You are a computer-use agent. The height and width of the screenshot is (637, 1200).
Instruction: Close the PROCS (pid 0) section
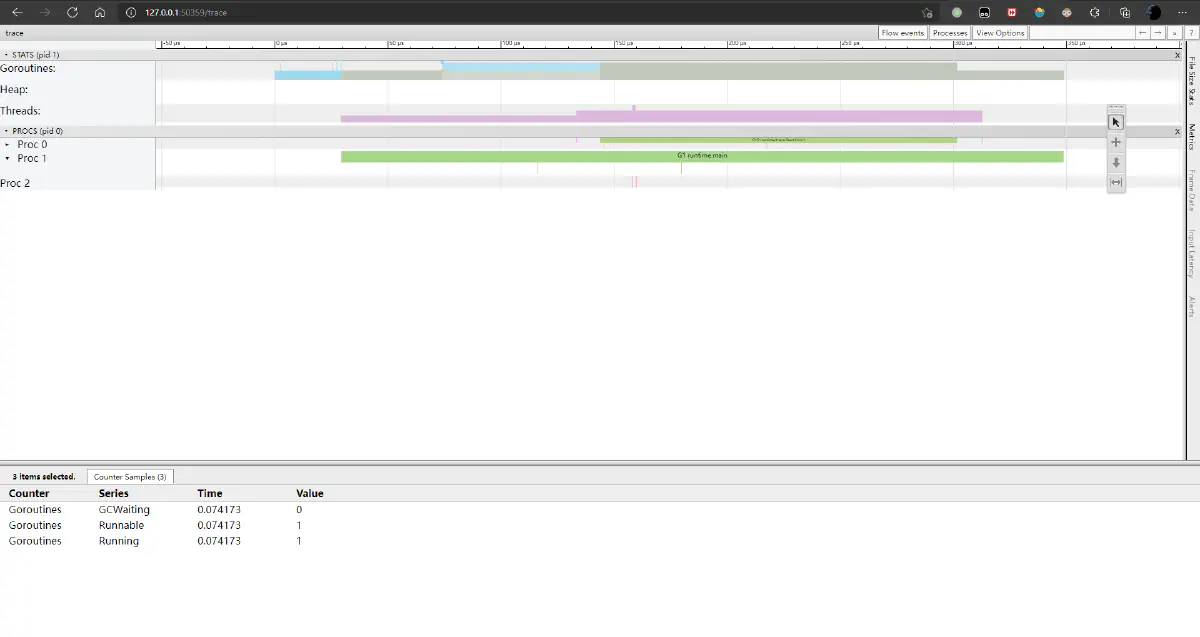(1177, 131)
